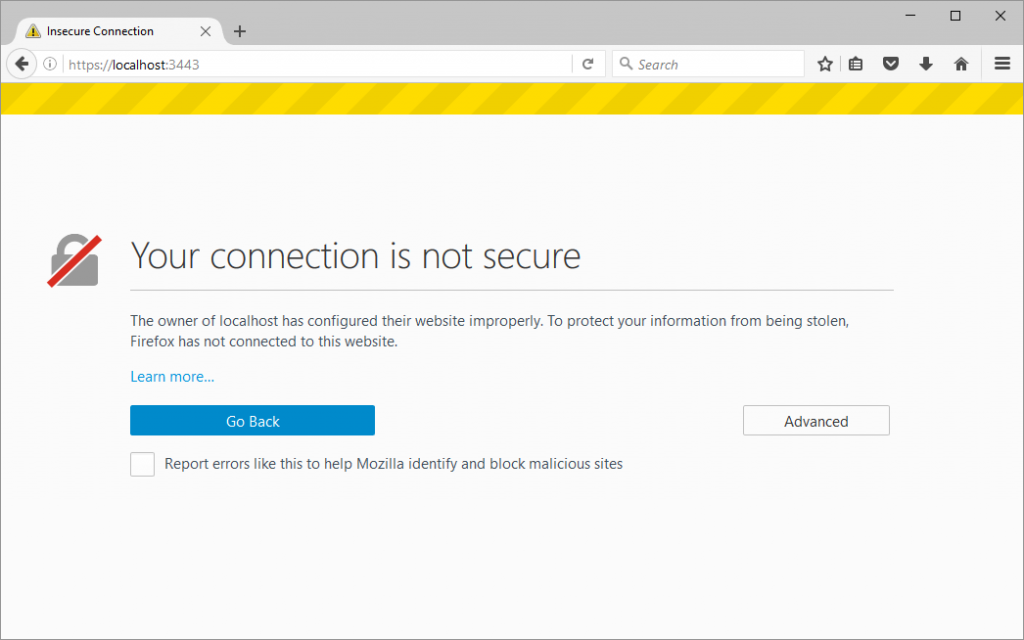This screenshot has width=1024, height=640.
Task: Open downloads arrow icon
Action: [925, 64]
